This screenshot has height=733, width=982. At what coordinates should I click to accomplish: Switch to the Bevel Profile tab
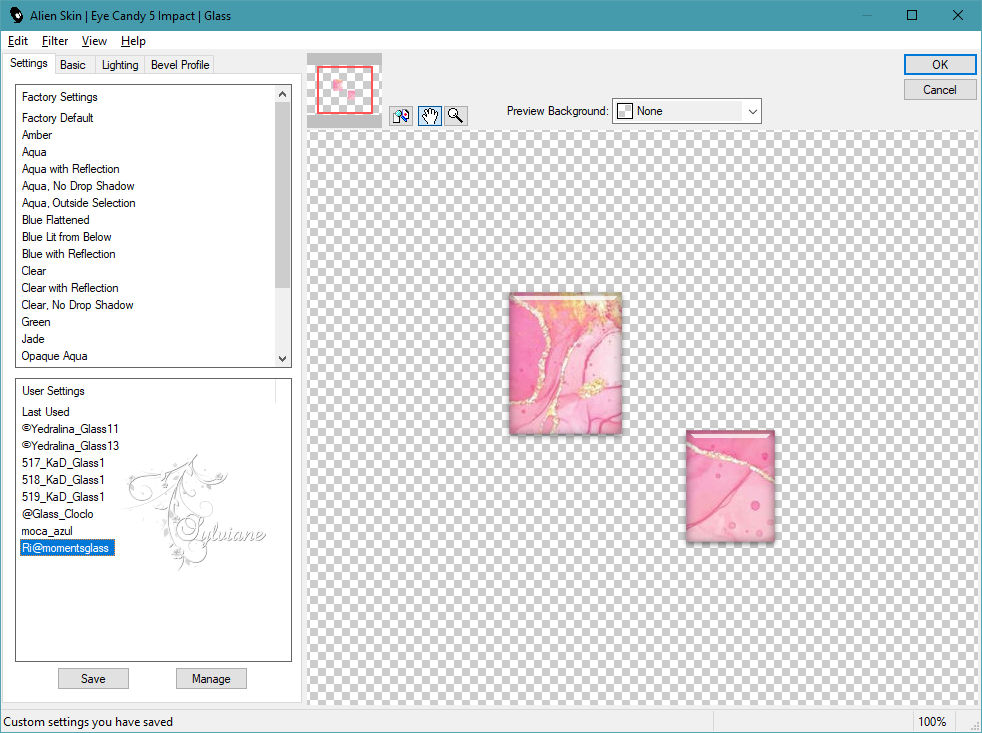click(180, 65)
